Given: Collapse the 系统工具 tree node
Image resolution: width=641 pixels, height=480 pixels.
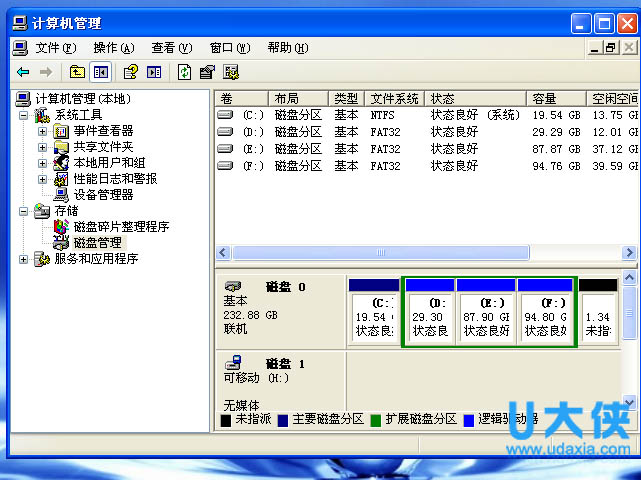Looking at the screenshot, I should tap(24, 115).
